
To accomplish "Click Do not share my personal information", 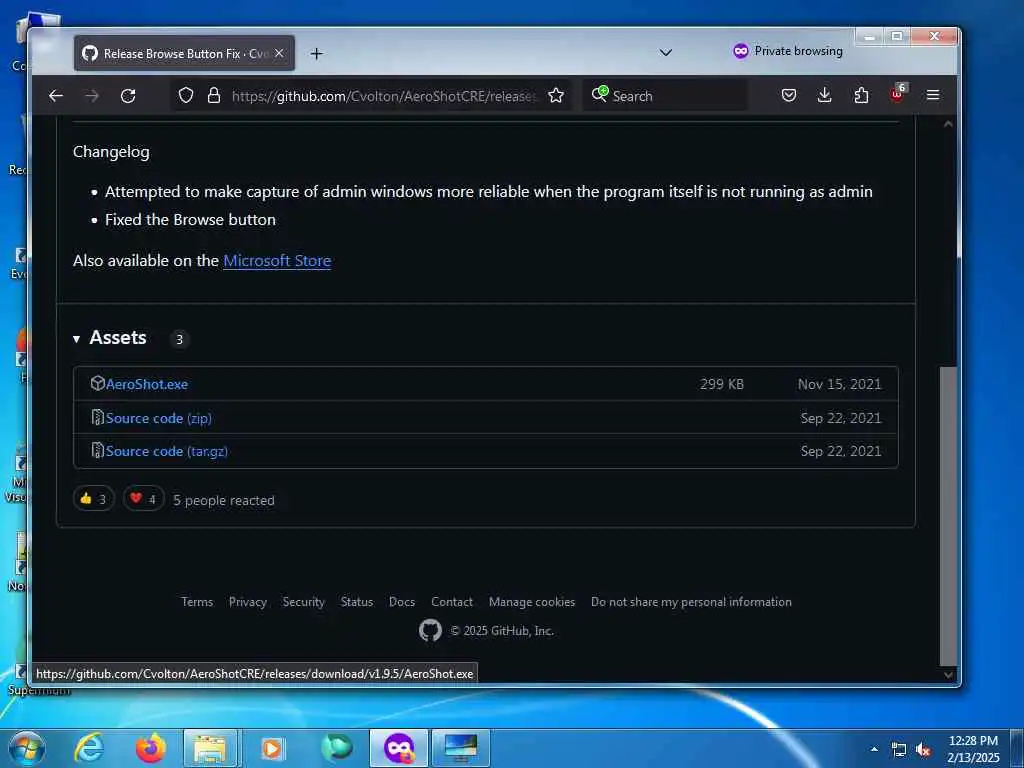I will click(691, 602).
